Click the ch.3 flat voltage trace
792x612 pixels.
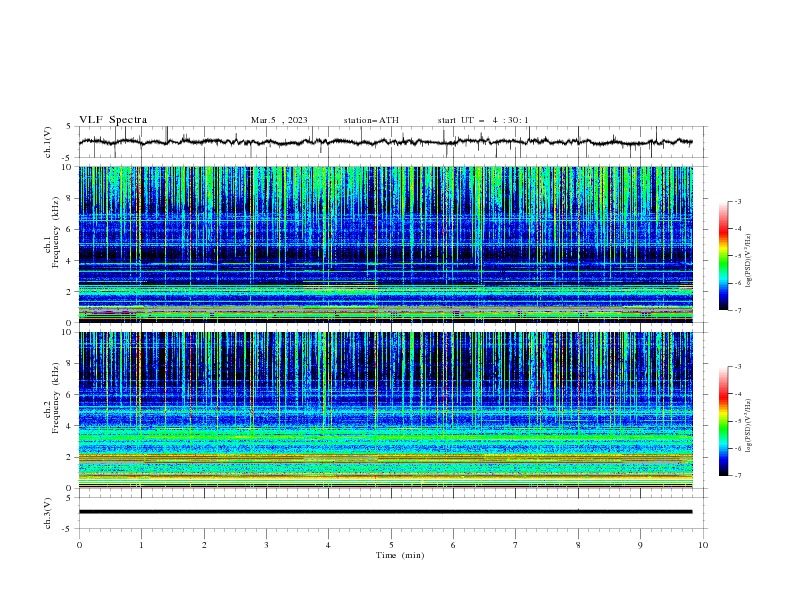click(385, 512)
